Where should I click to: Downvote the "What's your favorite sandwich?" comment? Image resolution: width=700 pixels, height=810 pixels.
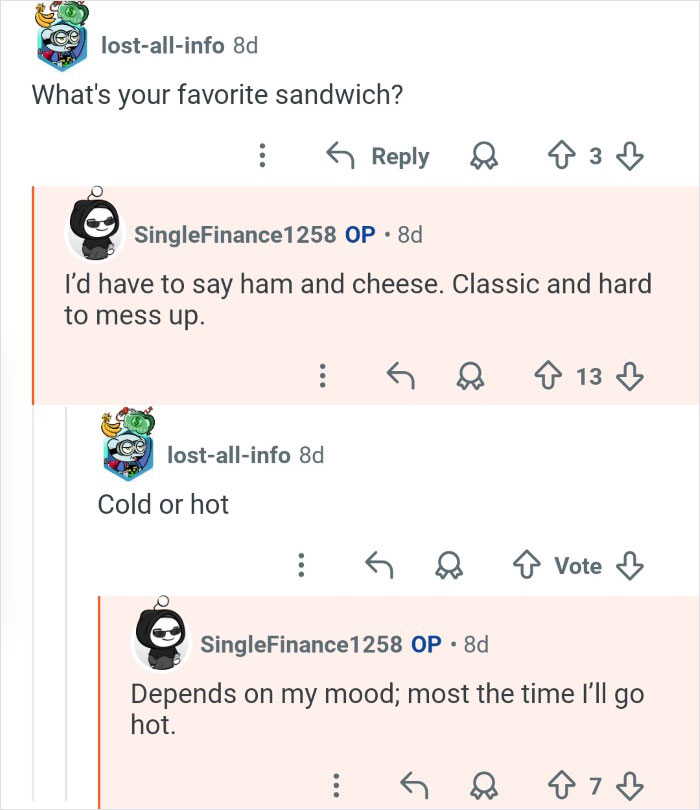[627, 156]
